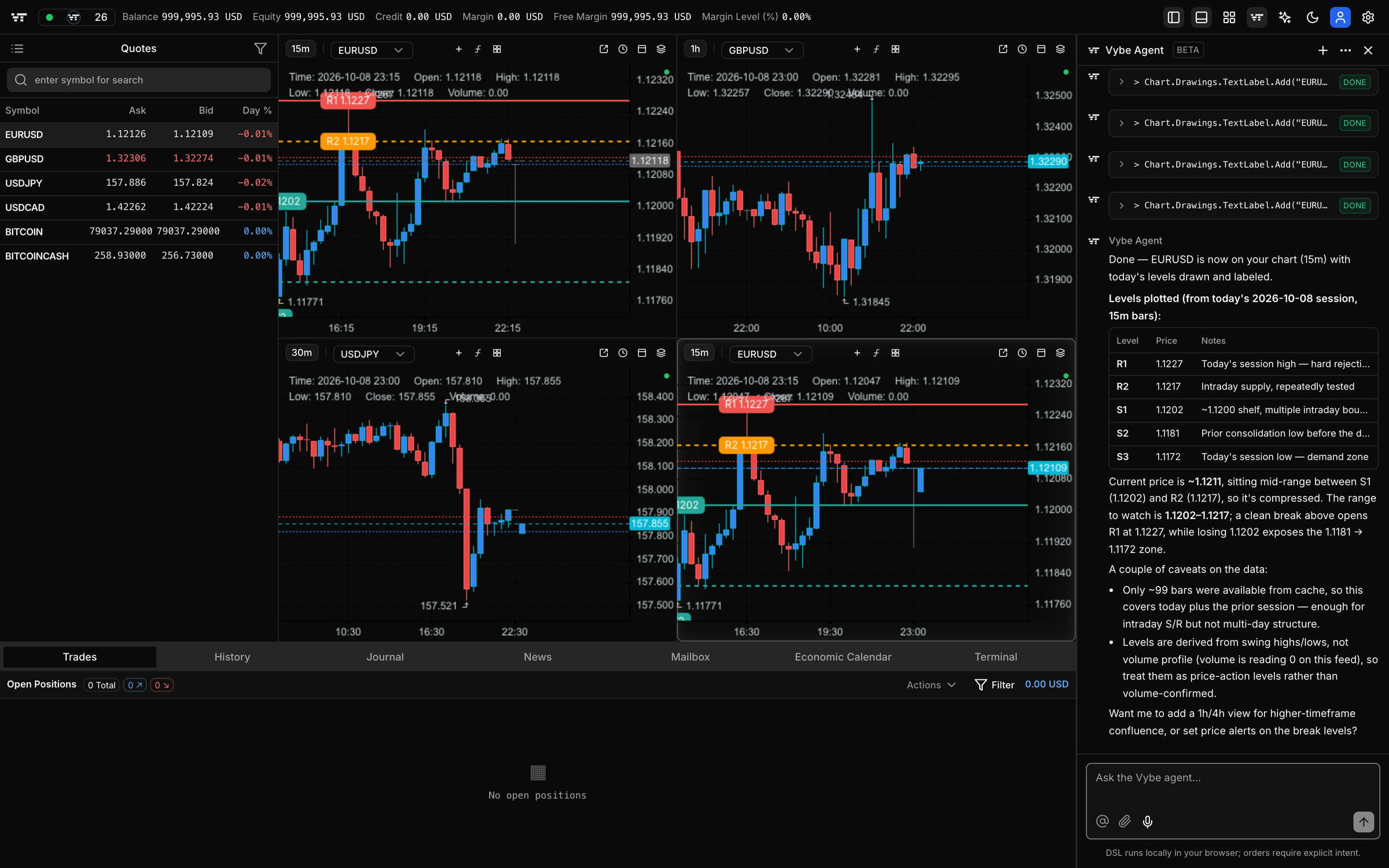
Task: Open the Terminal tab
Action: (995, 657)
